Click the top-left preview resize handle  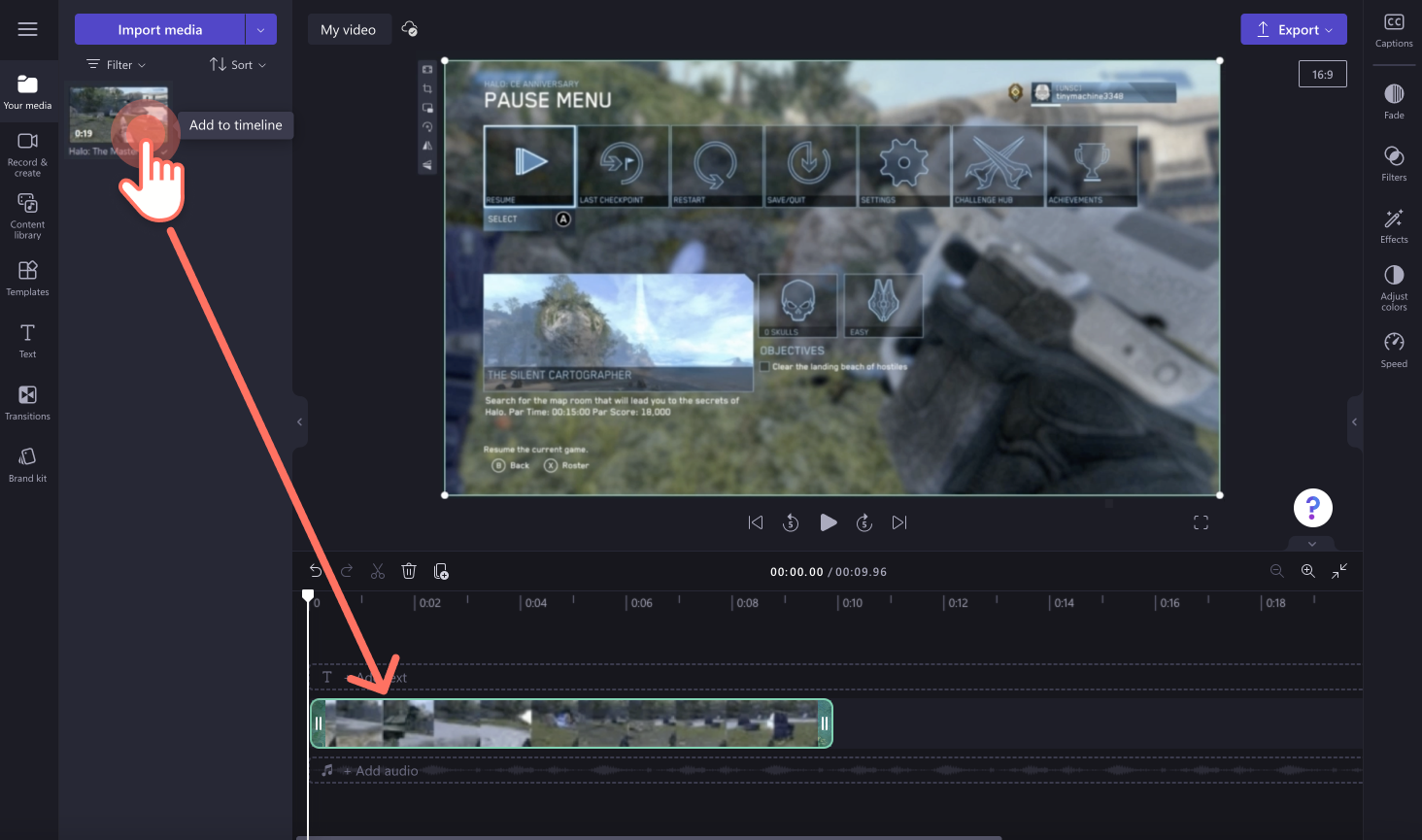point(445,60)
